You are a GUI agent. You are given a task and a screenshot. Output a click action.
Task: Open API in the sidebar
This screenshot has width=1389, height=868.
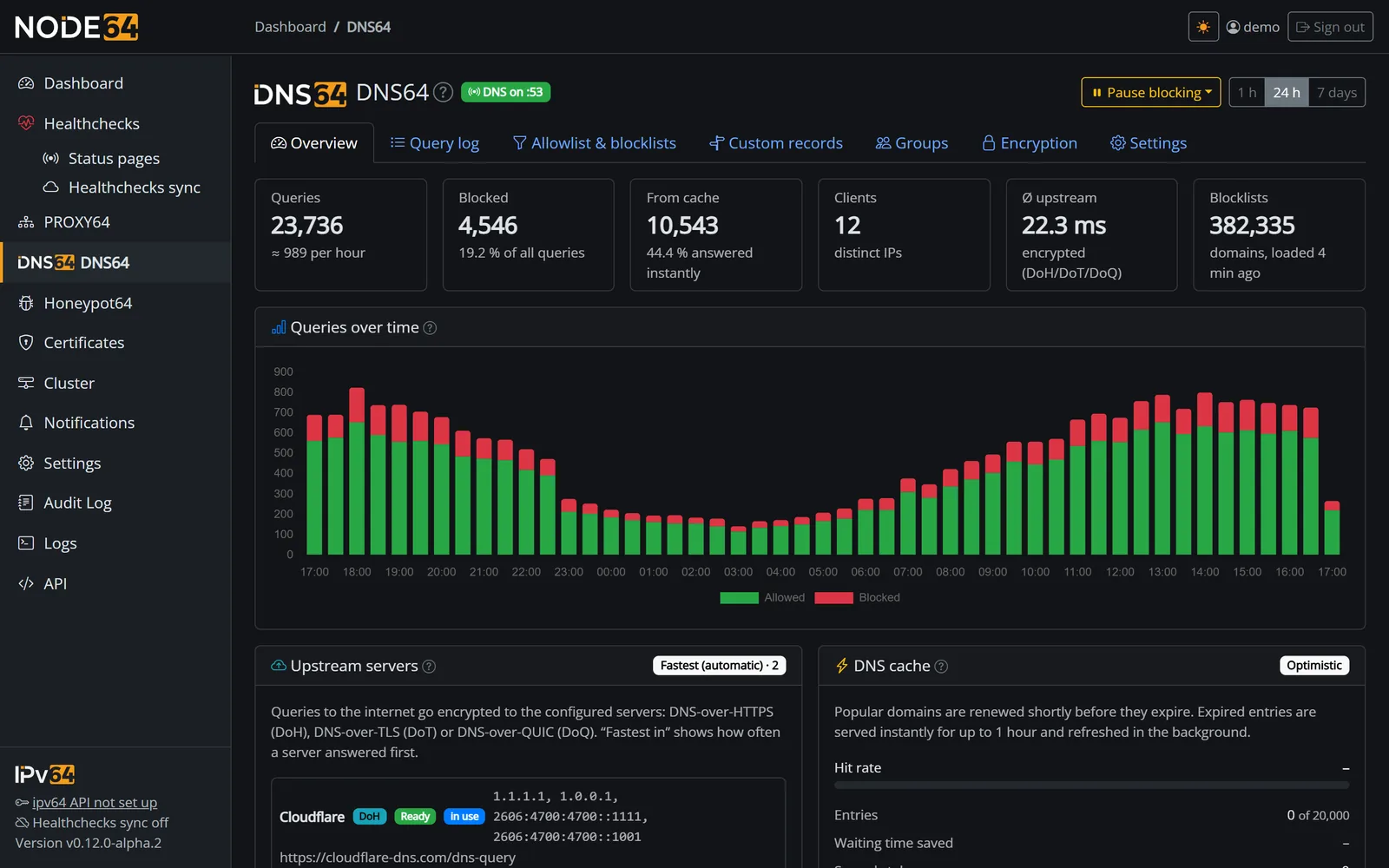click(115, 583)
